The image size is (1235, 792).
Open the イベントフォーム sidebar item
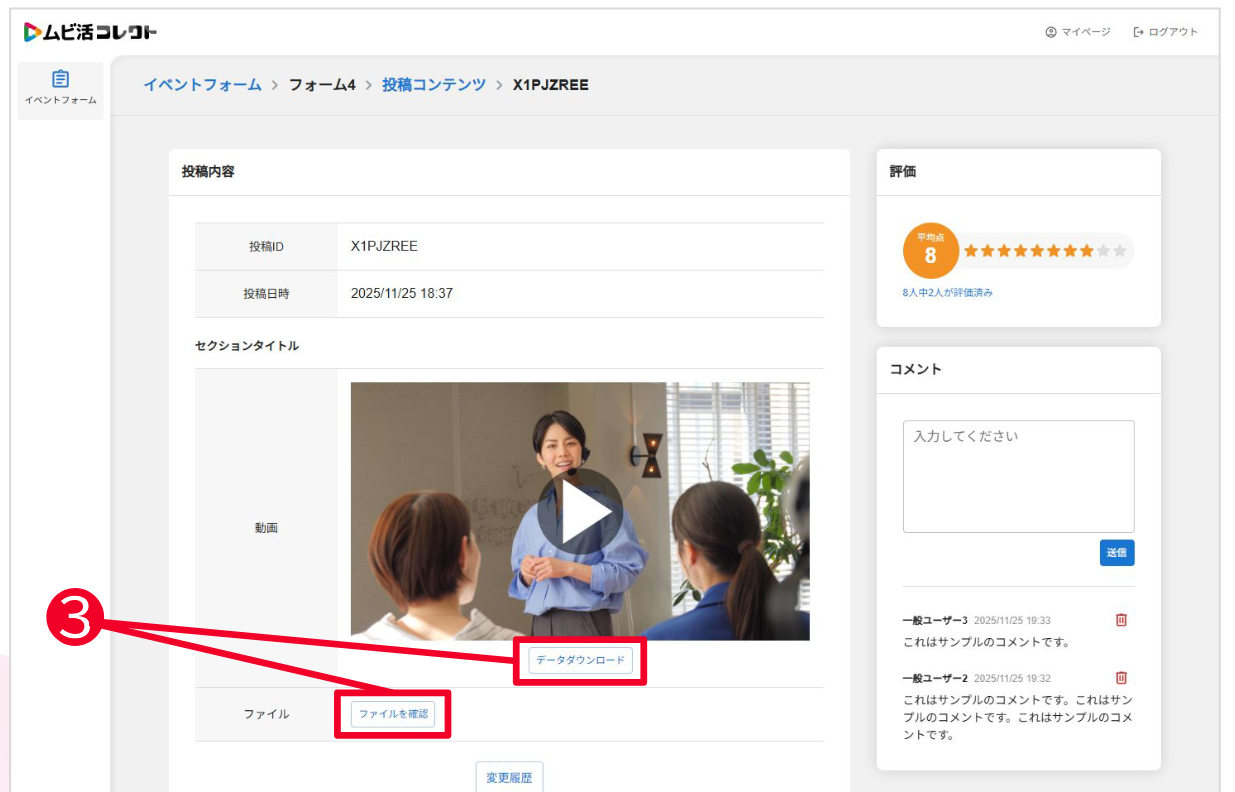pyautogui.click(x=60, y=88)
